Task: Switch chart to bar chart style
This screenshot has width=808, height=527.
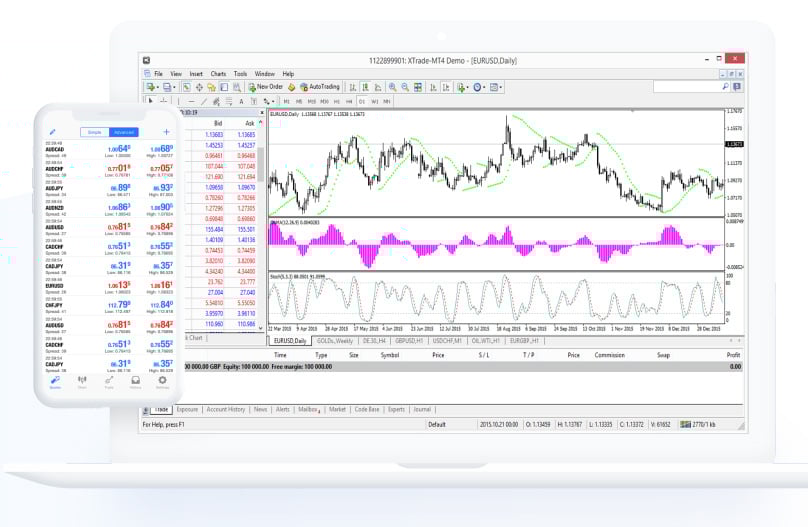Action: click(352, 88)
